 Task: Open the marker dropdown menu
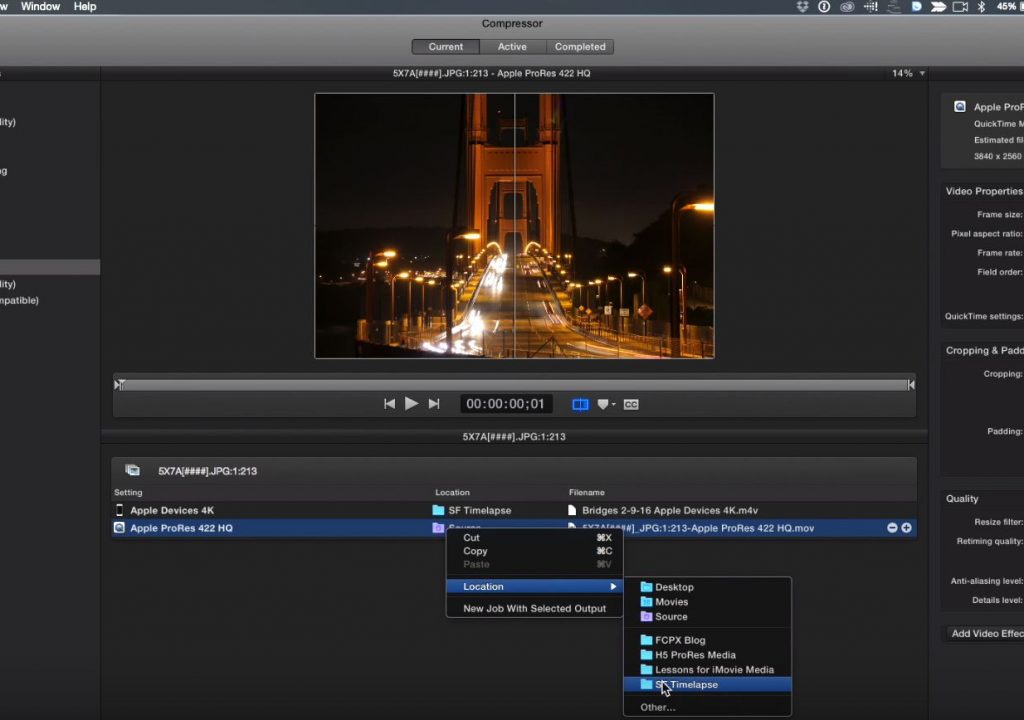click(x=606, y=404)
